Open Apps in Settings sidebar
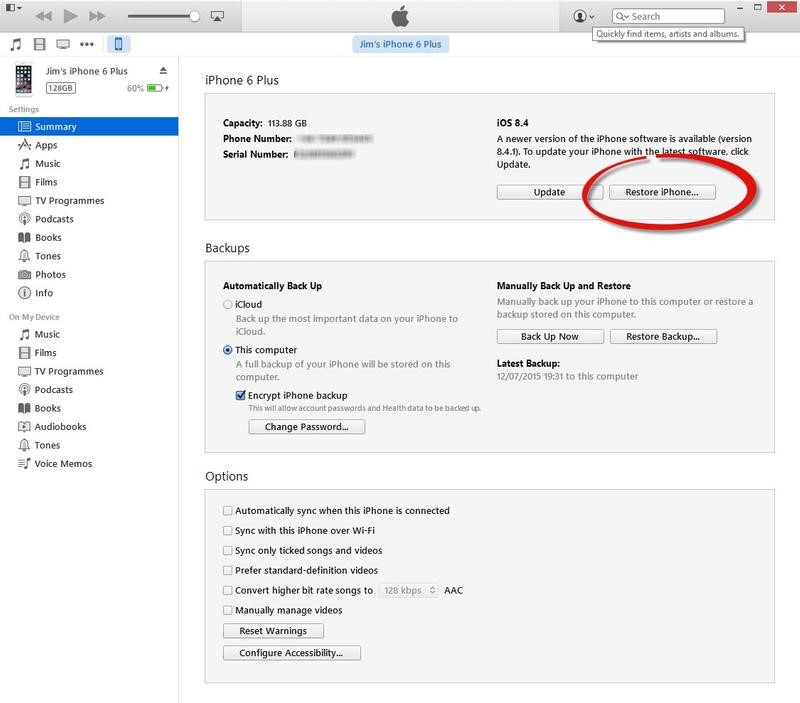The image size is (800, 703). pyautogui.click(x=89, y=145)
